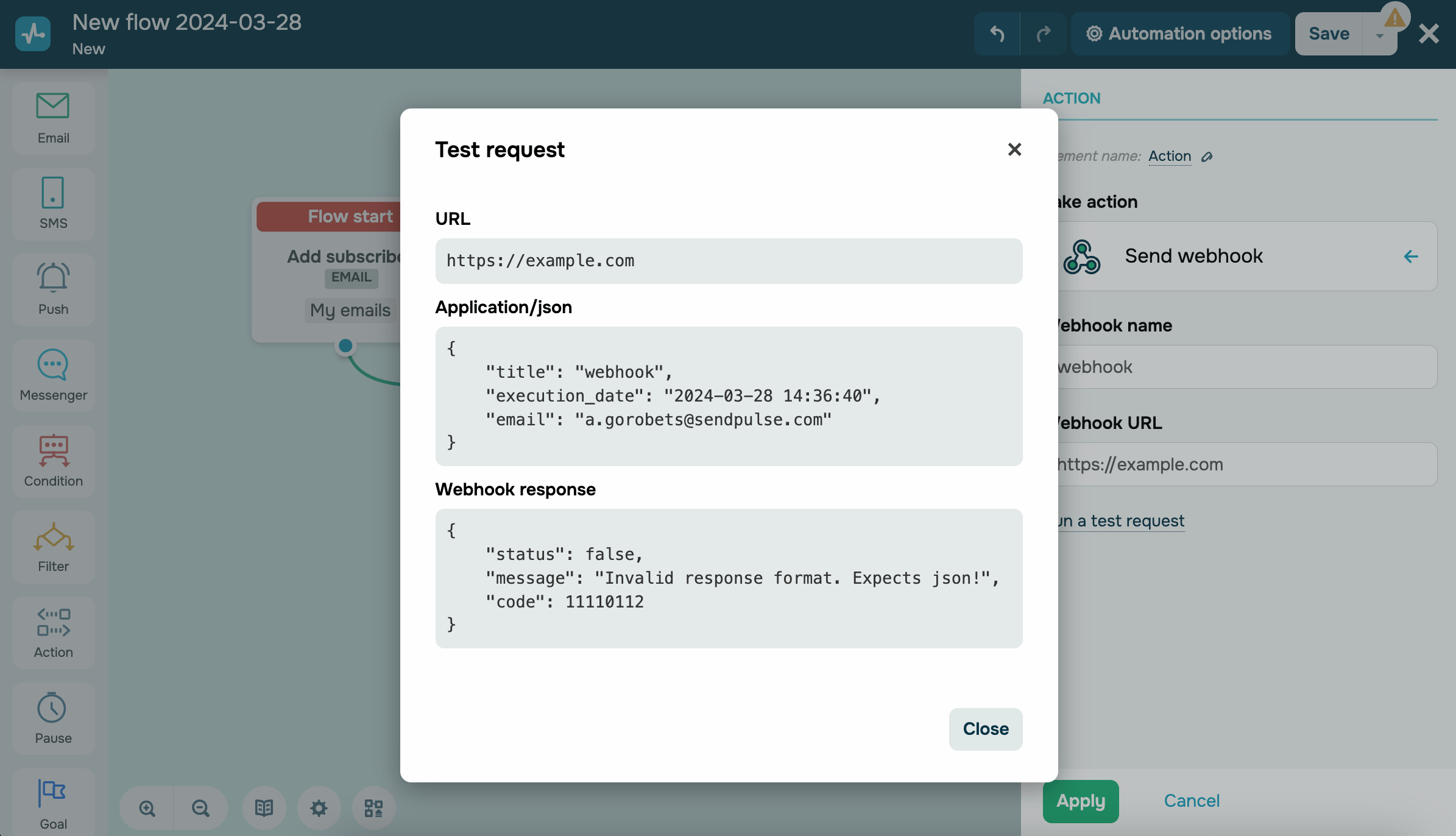Open Automation options
The width and height of the screenshot is (1456, 836).
coord(1179,34)
